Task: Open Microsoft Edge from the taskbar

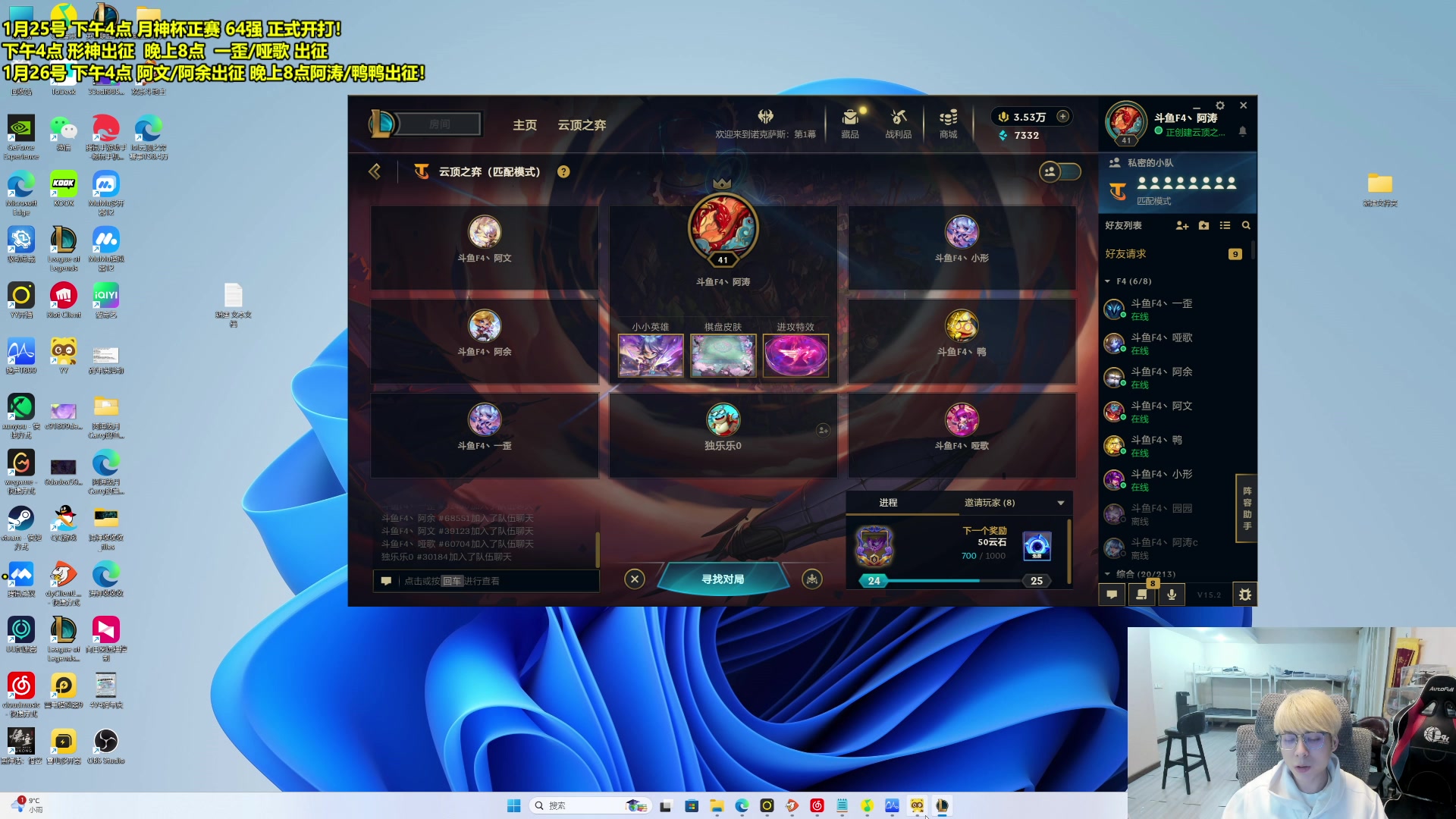Action: (x=742, y=805)
